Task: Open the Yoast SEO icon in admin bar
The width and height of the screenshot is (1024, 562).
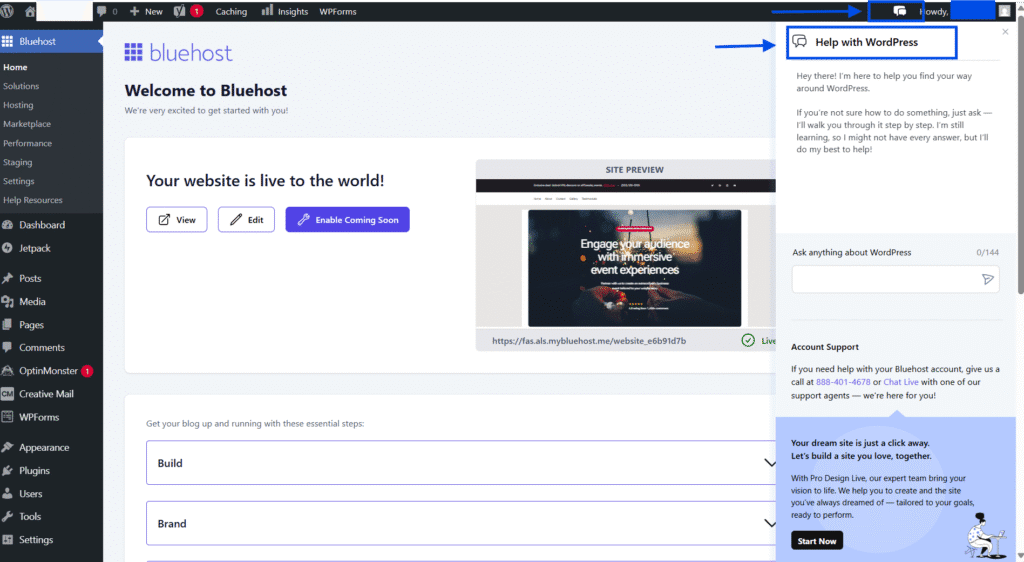Action: 180,11
